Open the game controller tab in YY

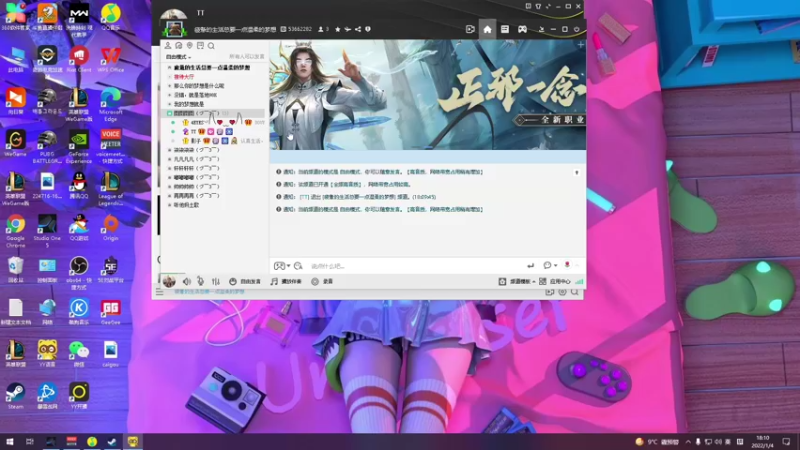pos(522,30)
